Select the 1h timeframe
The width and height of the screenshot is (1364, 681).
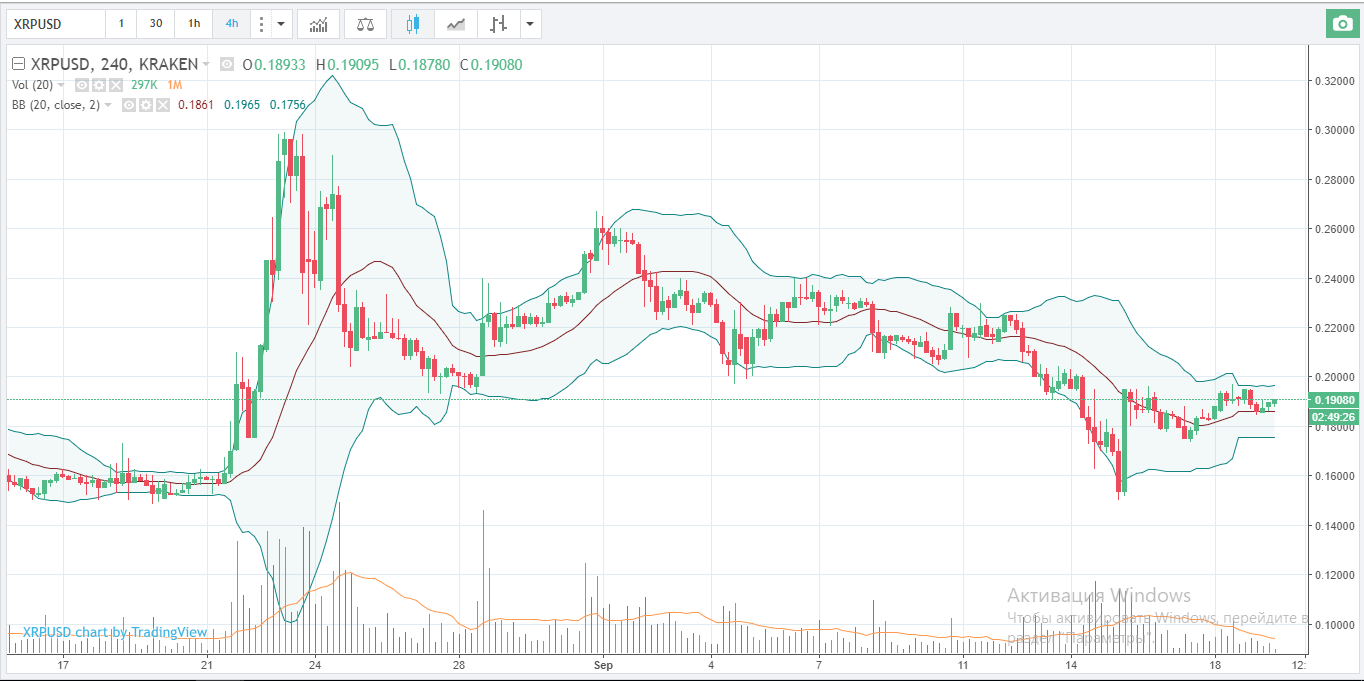click(193, 24)
